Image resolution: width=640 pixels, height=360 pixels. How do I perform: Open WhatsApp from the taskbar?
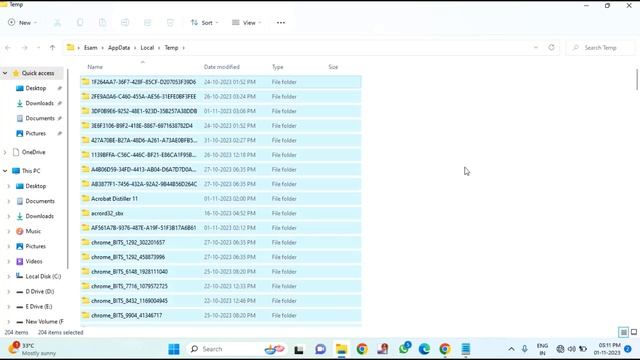click(404, 349)
